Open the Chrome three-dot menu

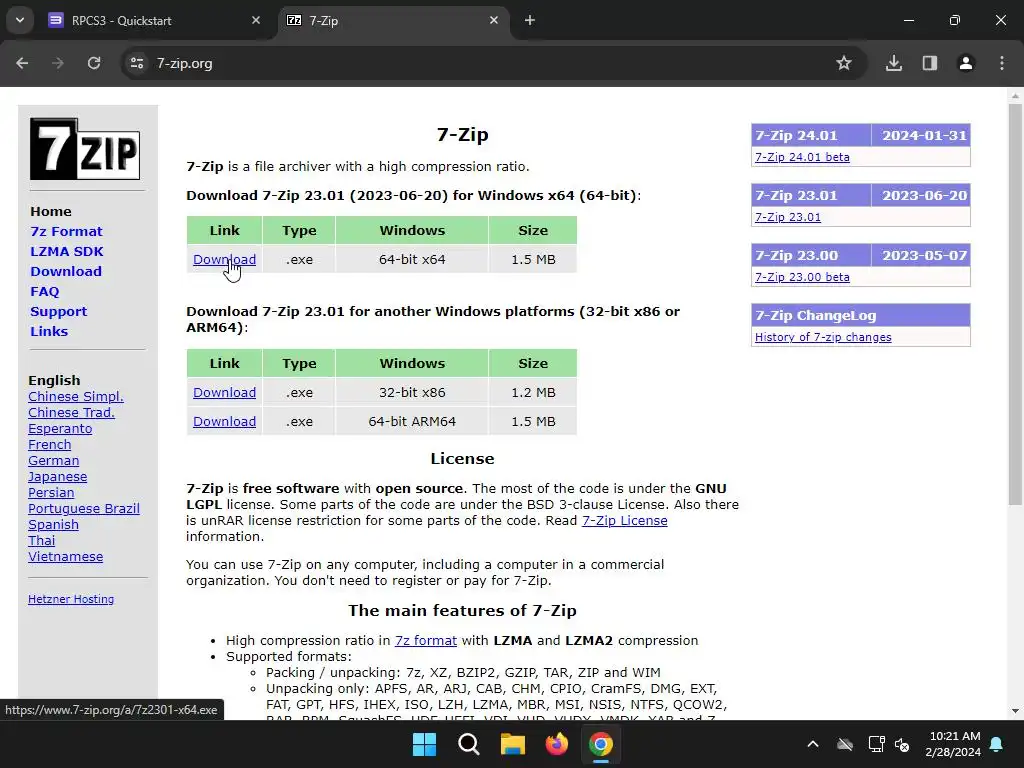tap(1002, 63)
